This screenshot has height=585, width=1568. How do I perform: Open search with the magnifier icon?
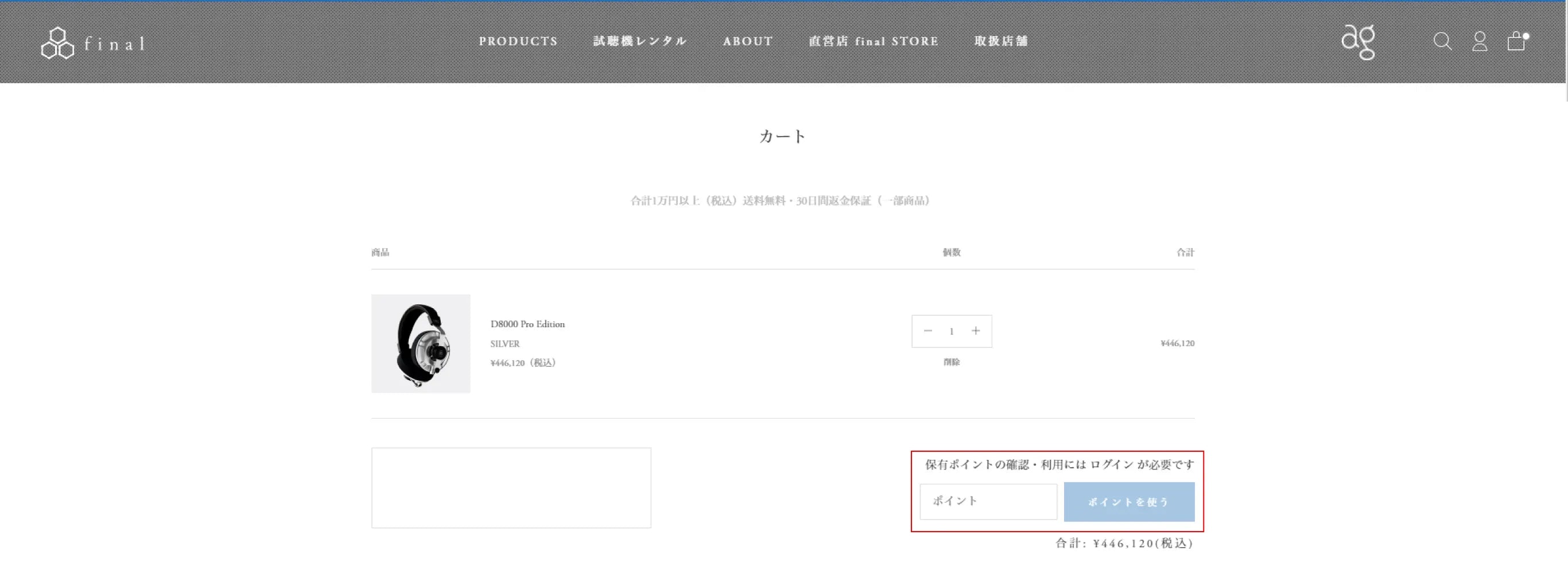tap(1442, 41)
